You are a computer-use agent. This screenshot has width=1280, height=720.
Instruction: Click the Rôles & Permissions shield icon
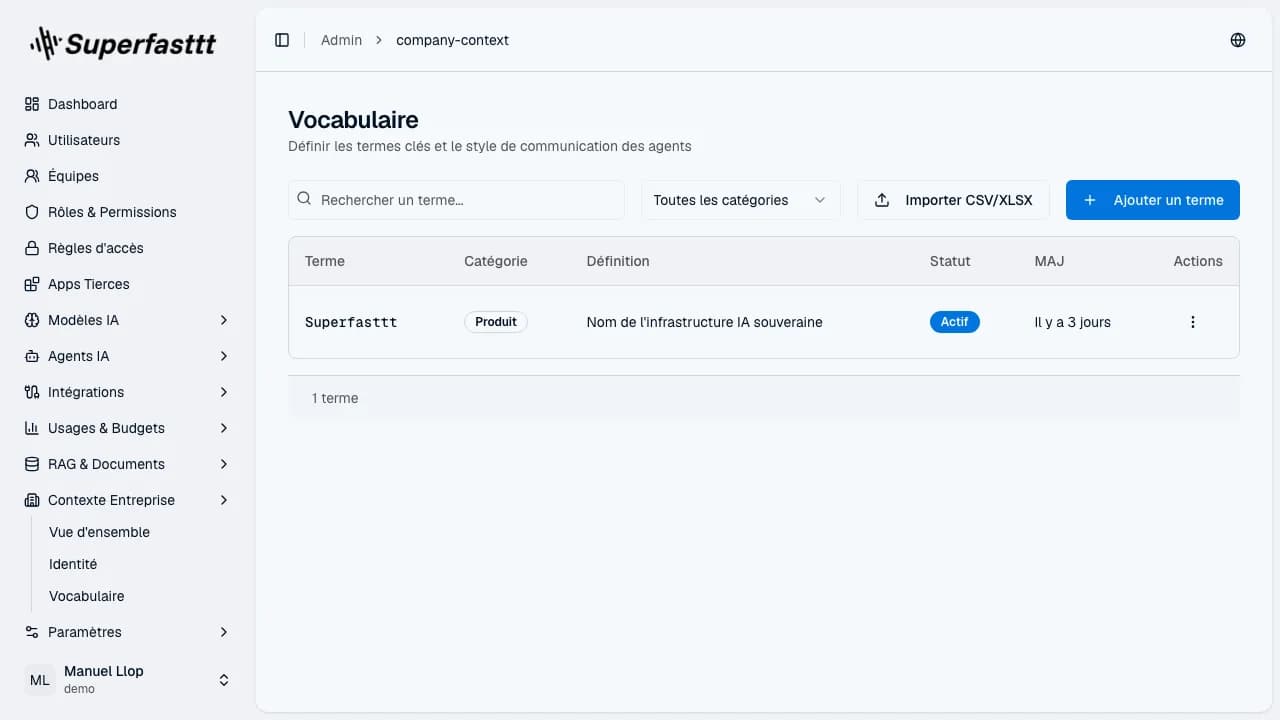pyautogui.click(x=32, y=212)
